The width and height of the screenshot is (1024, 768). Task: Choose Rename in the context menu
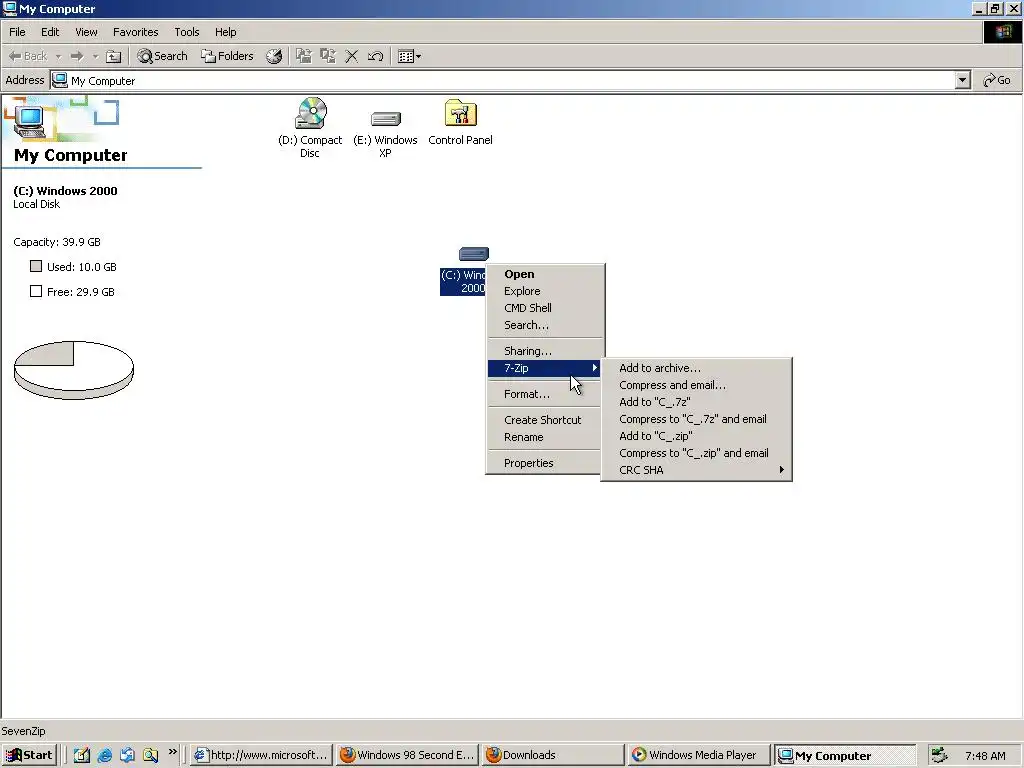pyautogui.click(x=545, y=438)
